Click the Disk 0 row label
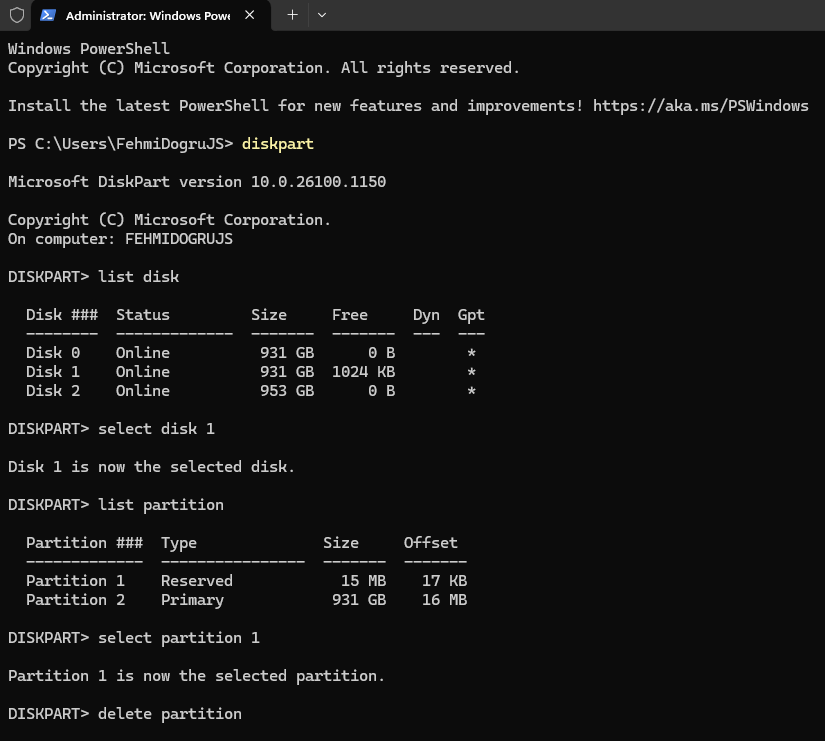 point(53,353)
